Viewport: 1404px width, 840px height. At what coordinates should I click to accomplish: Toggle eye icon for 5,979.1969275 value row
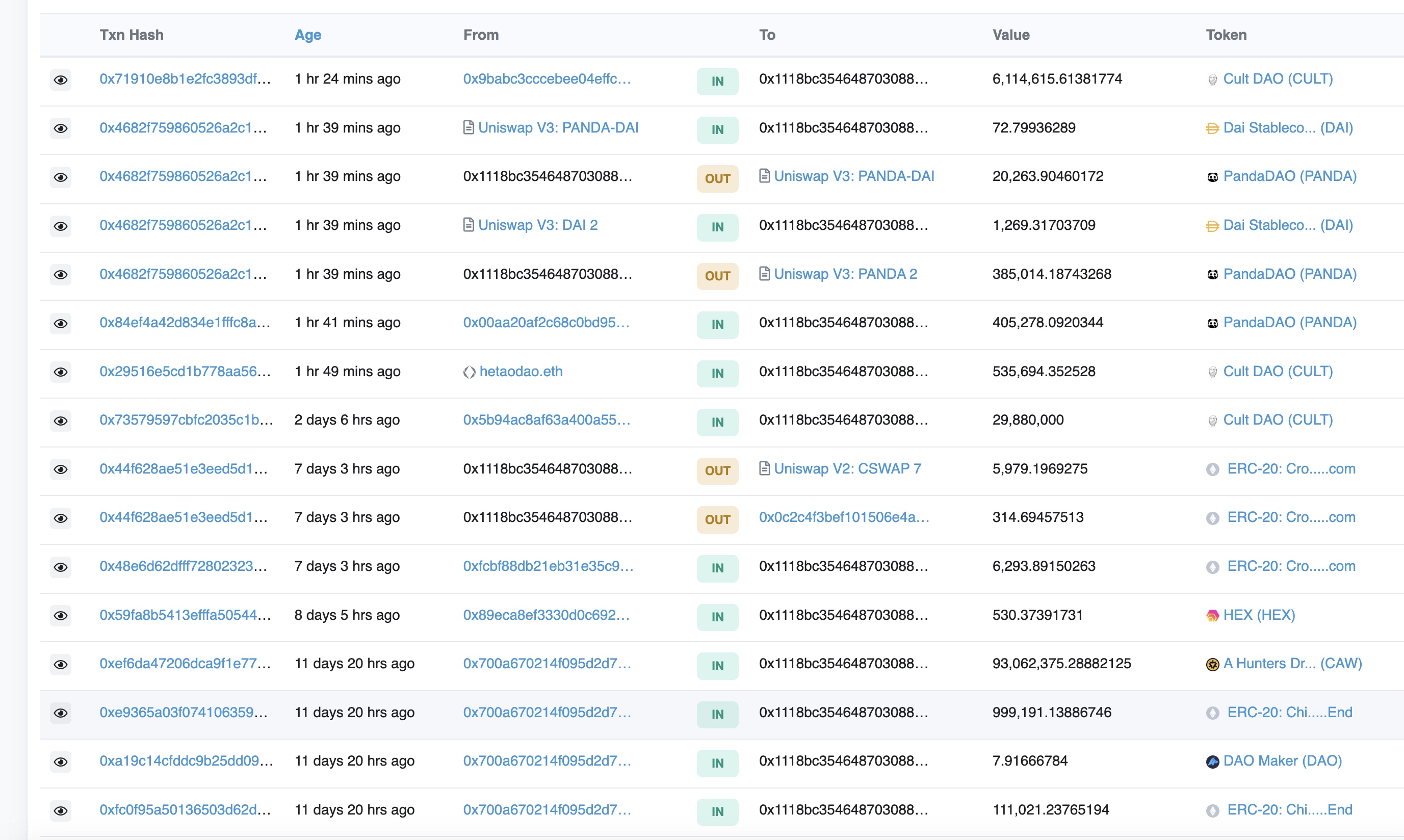click(61, 469)
